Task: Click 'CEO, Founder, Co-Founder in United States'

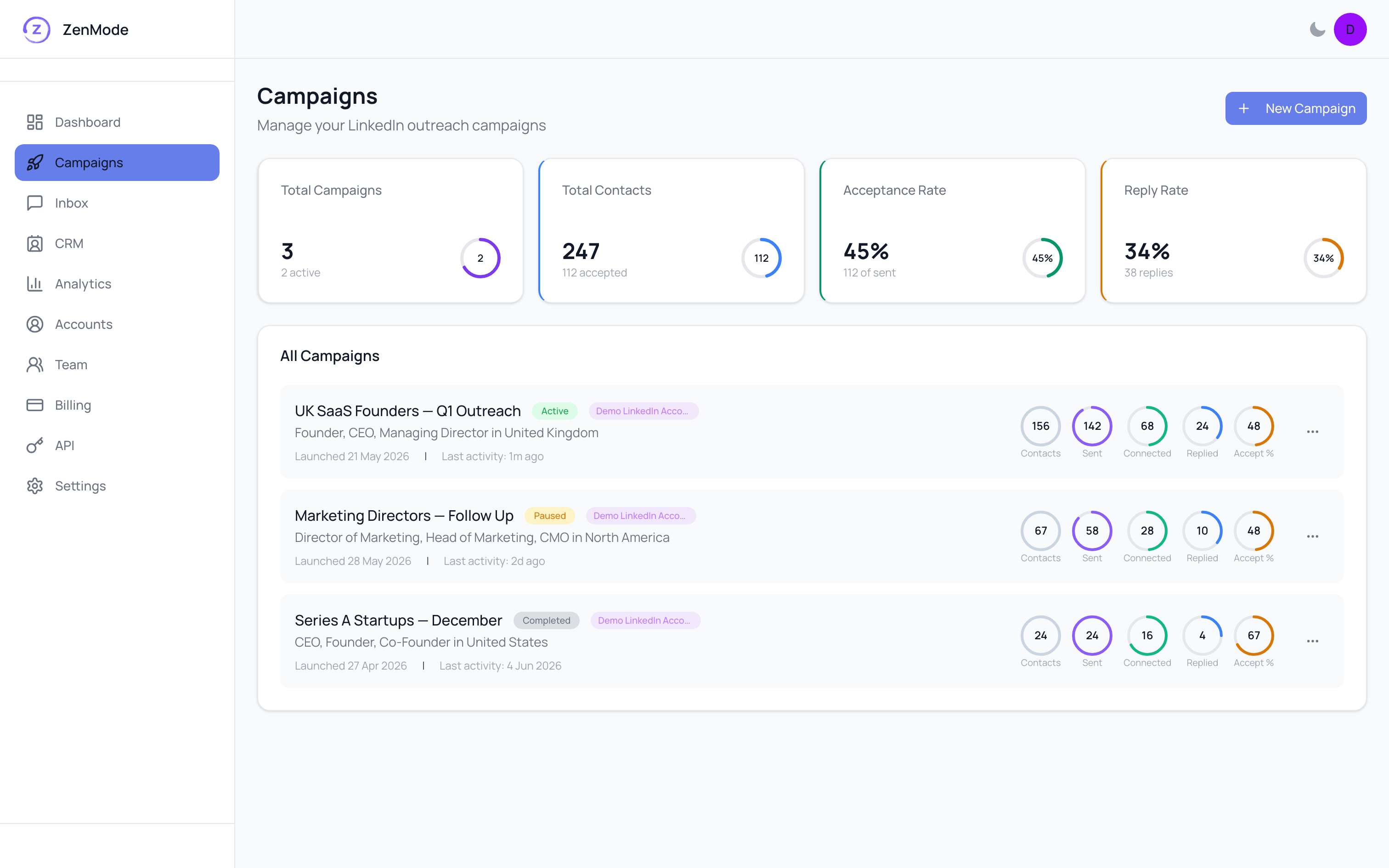Action: point(421,643)
